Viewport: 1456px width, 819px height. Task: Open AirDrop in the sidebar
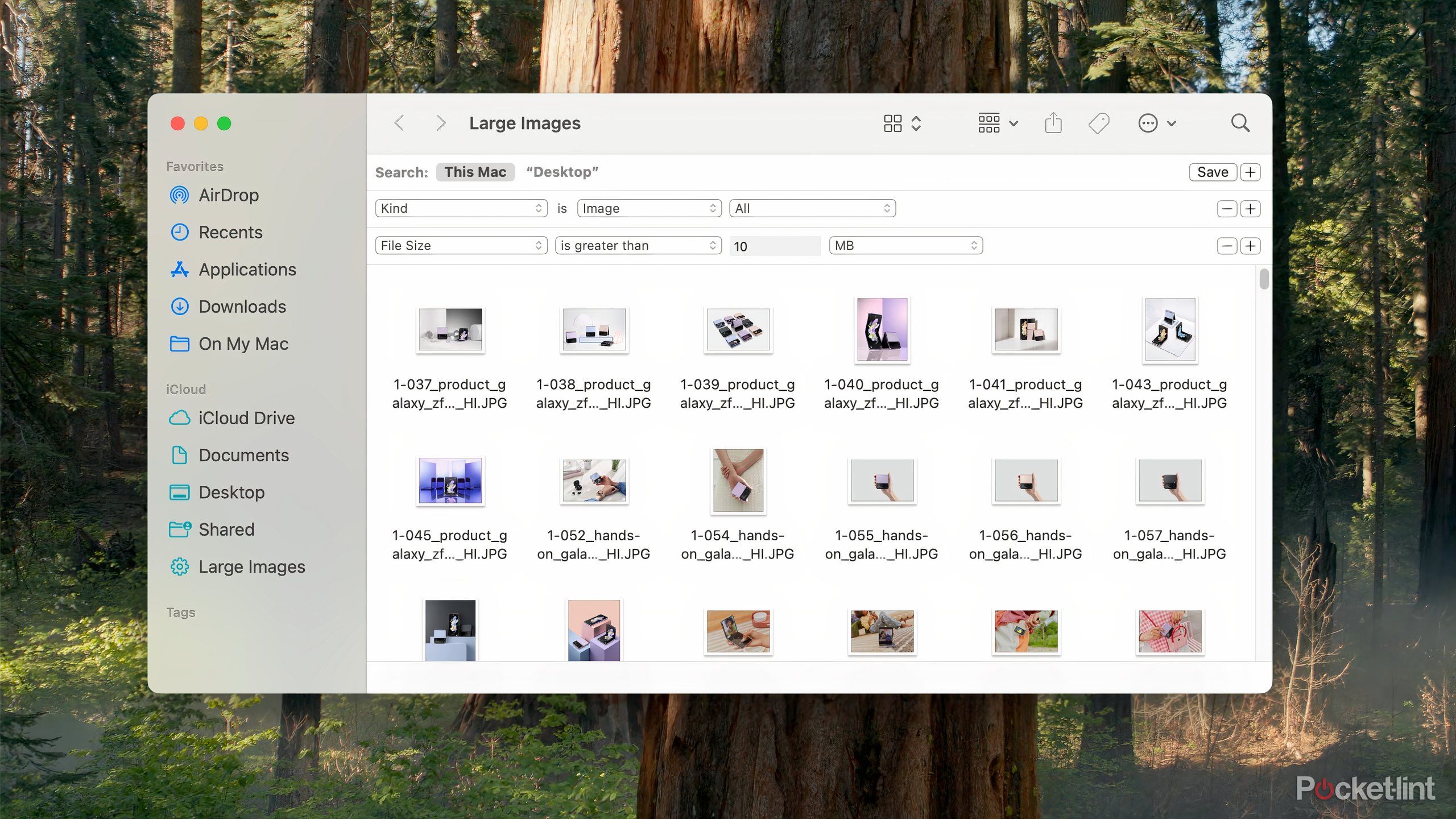(x=228, y=195)
